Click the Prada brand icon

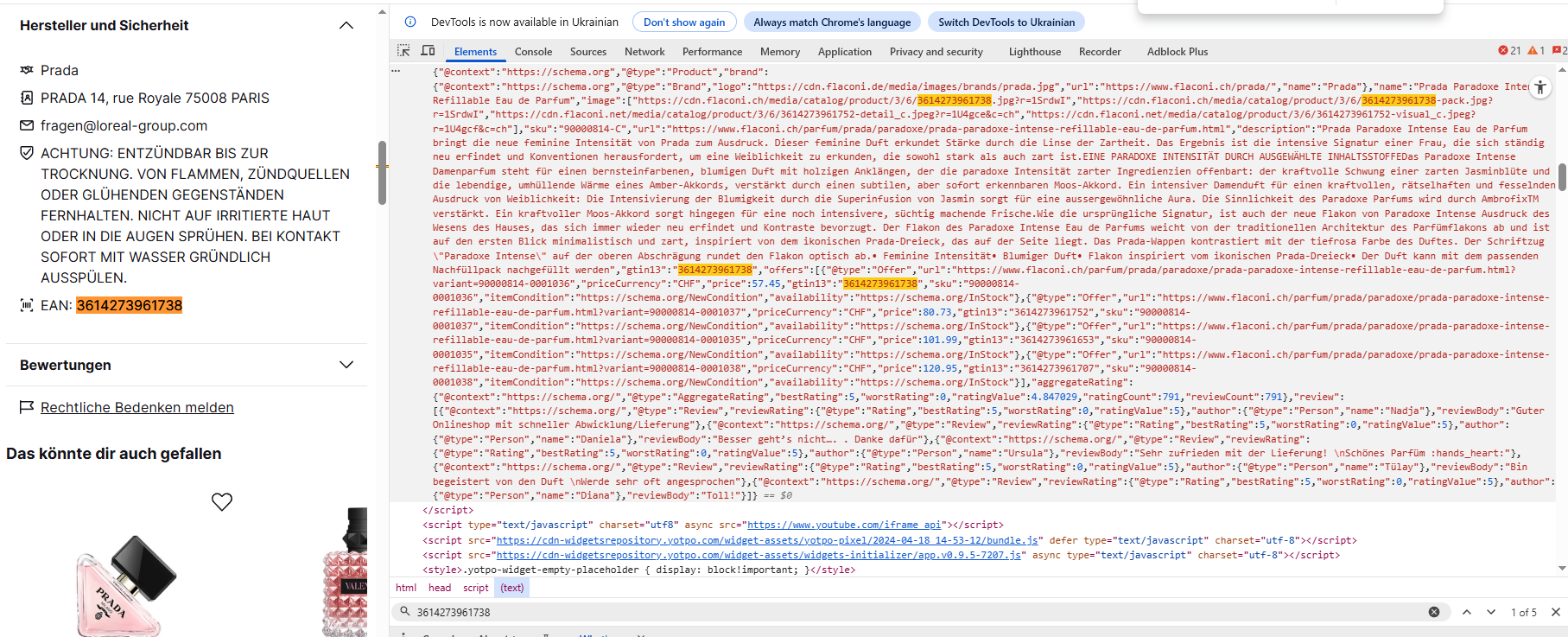pyautogui.click(x=27, y=70)
